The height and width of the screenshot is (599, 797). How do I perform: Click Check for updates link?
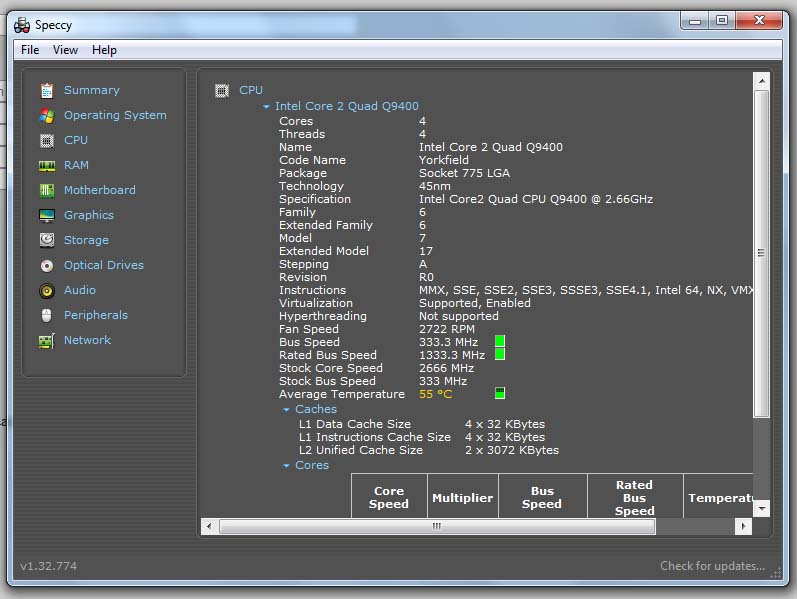point(712,566)
